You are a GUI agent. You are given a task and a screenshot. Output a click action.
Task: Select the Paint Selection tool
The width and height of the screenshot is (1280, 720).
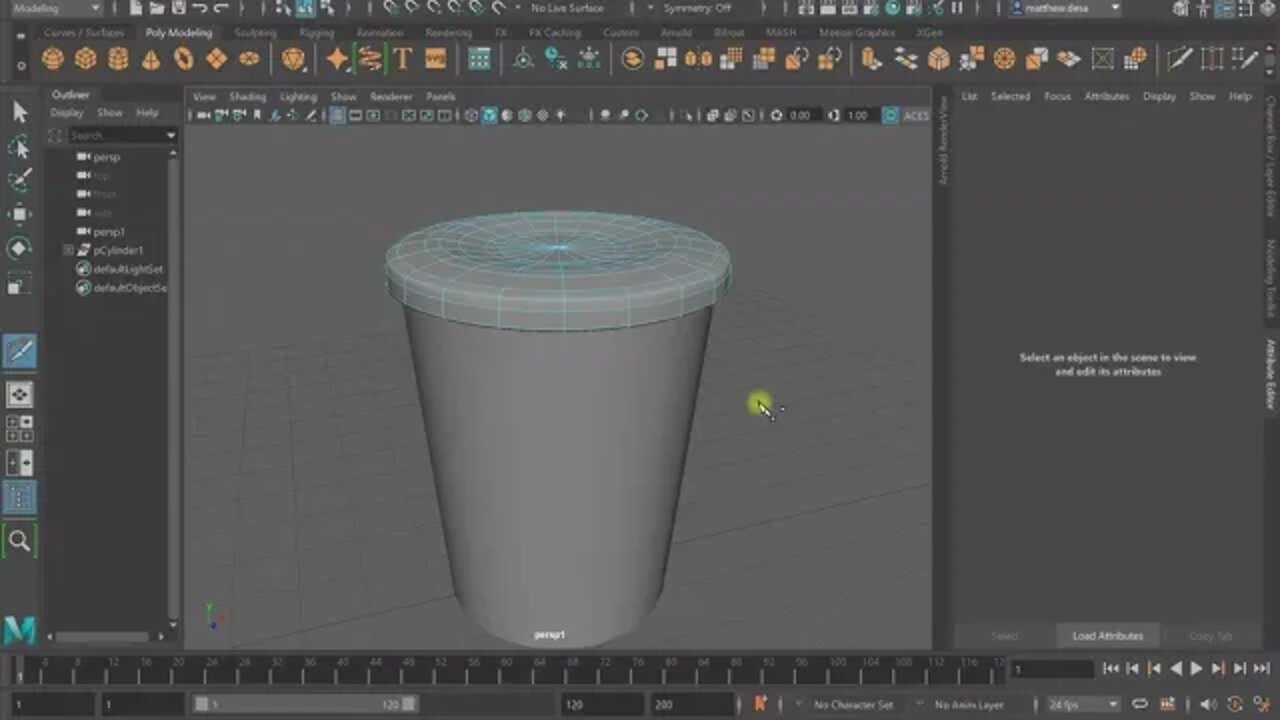click(x=19, y=180)
